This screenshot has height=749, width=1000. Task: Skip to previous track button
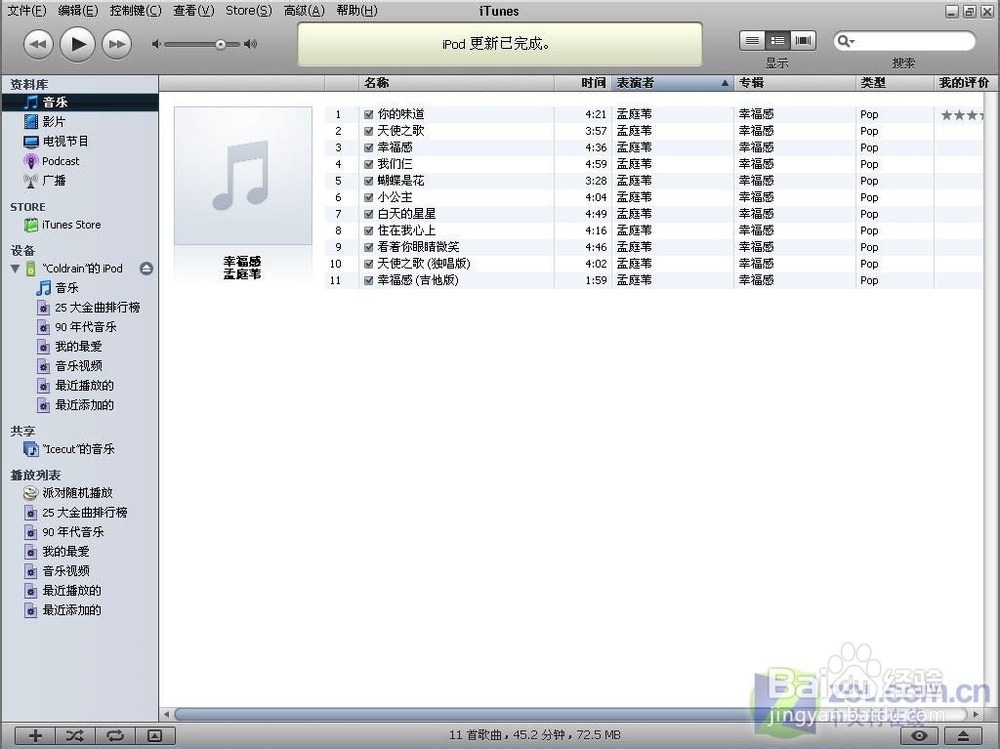38,44
